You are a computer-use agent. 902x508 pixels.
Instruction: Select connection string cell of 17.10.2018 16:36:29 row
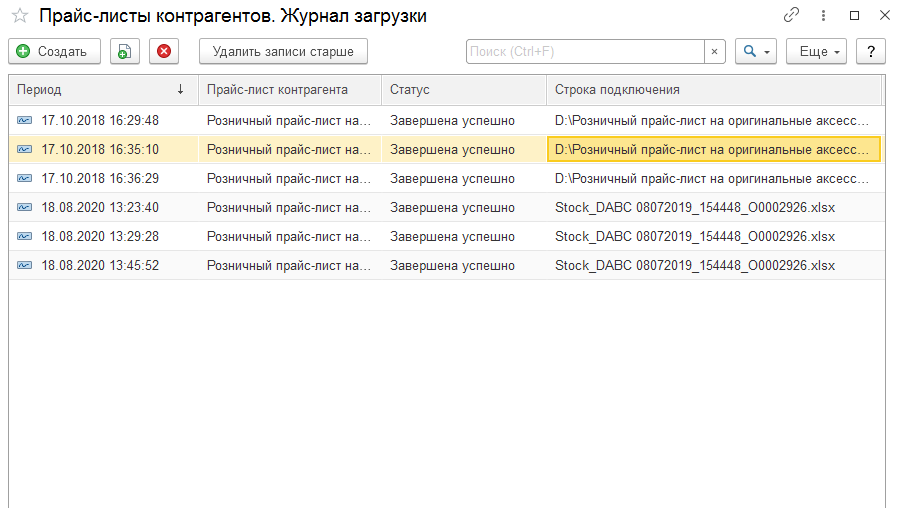(714, 178)
